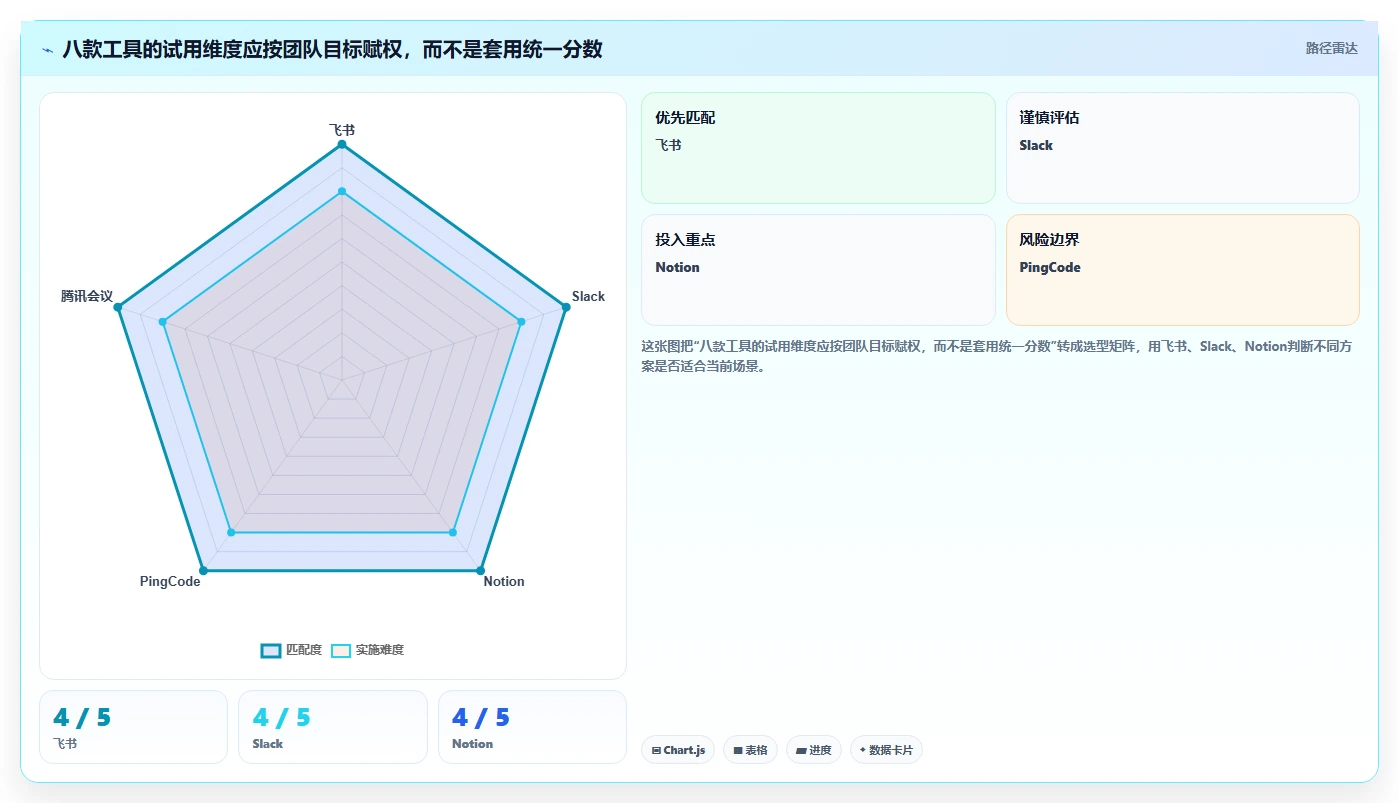
Task: Toggle the 实施难度 legend swatch
Action: (341, 650)
